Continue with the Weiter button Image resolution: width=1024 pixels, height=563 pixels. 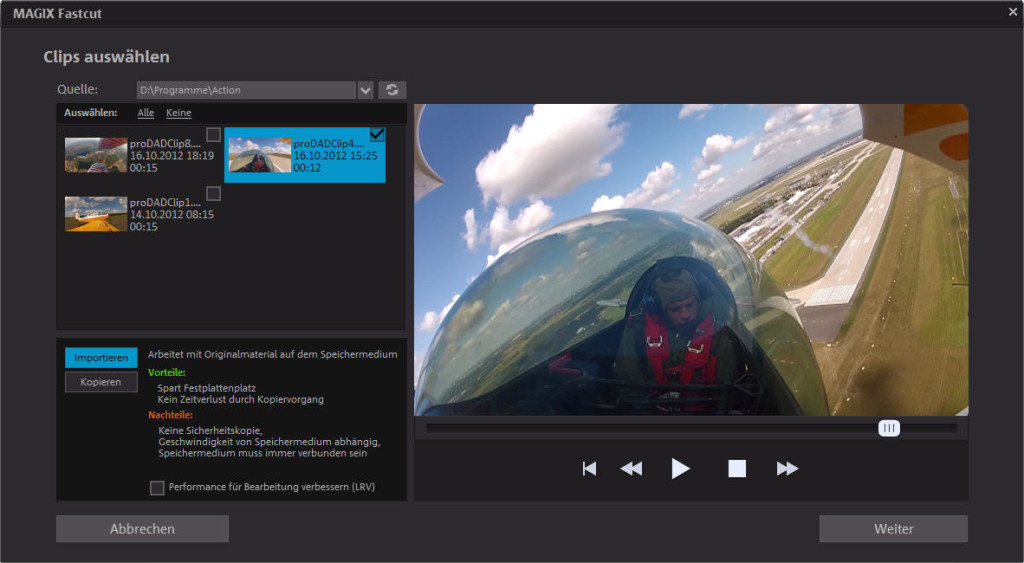tap(893, 528)
